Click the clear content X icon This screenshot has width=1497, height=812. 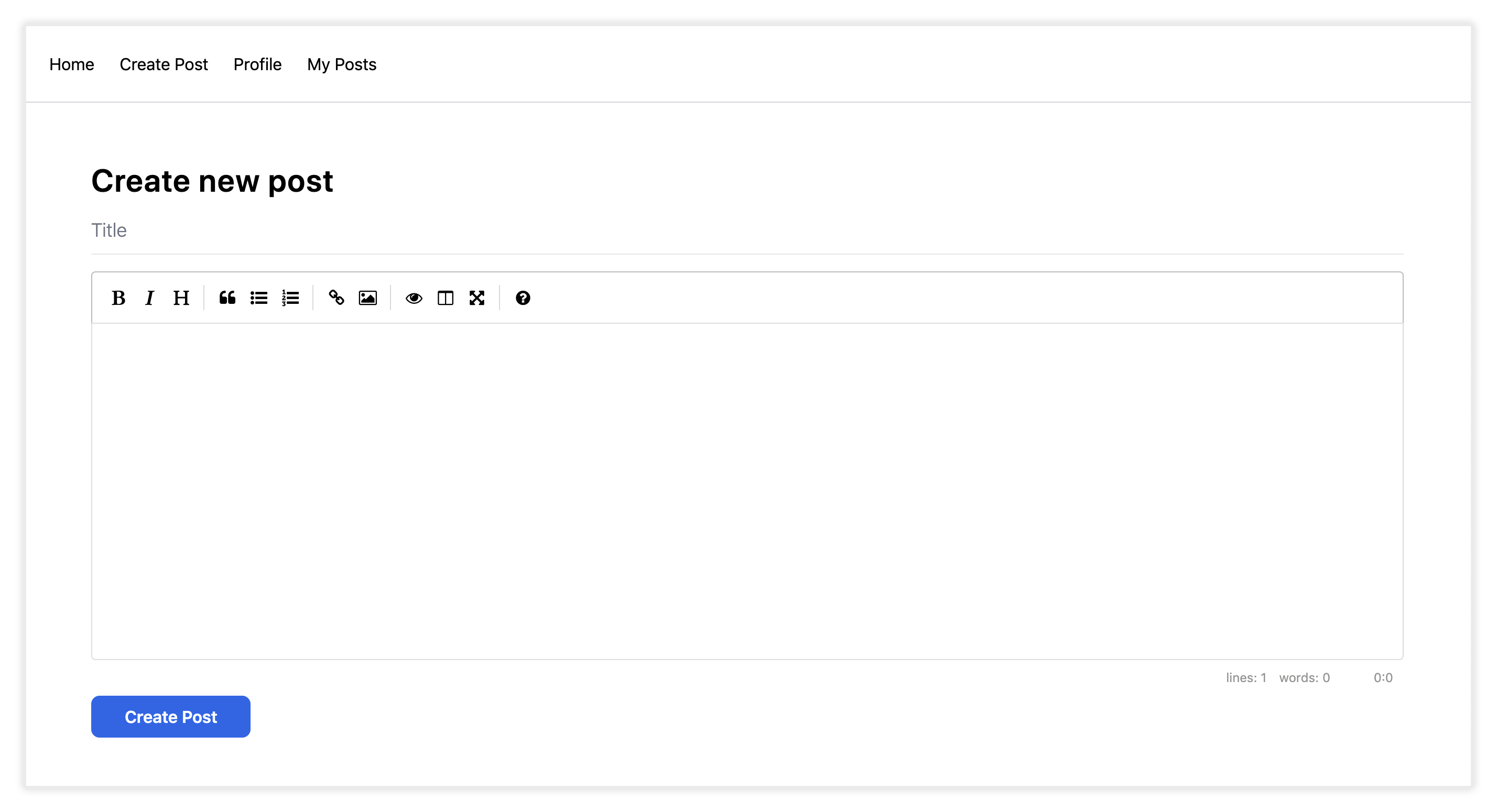[477, 297]
